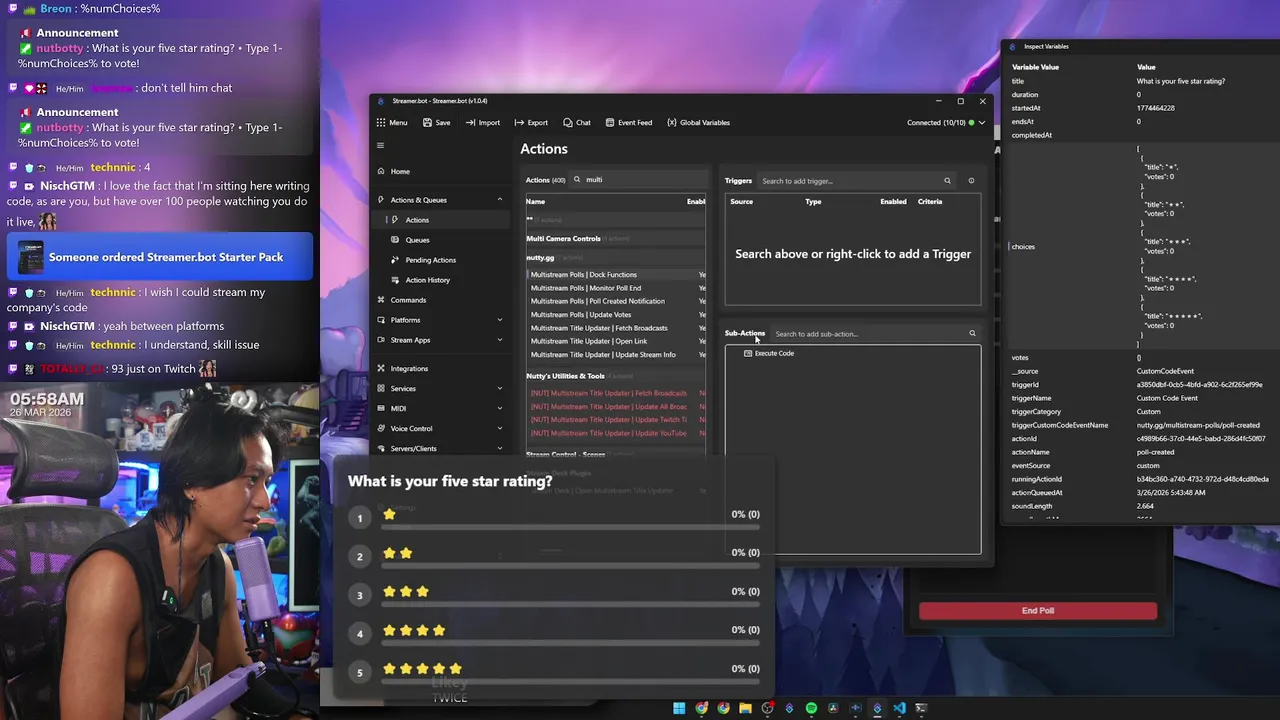The height and width of the screenshot is (720, 1280).
Task: Open Windows Start button on taskbar
Action: click(679, 708)
